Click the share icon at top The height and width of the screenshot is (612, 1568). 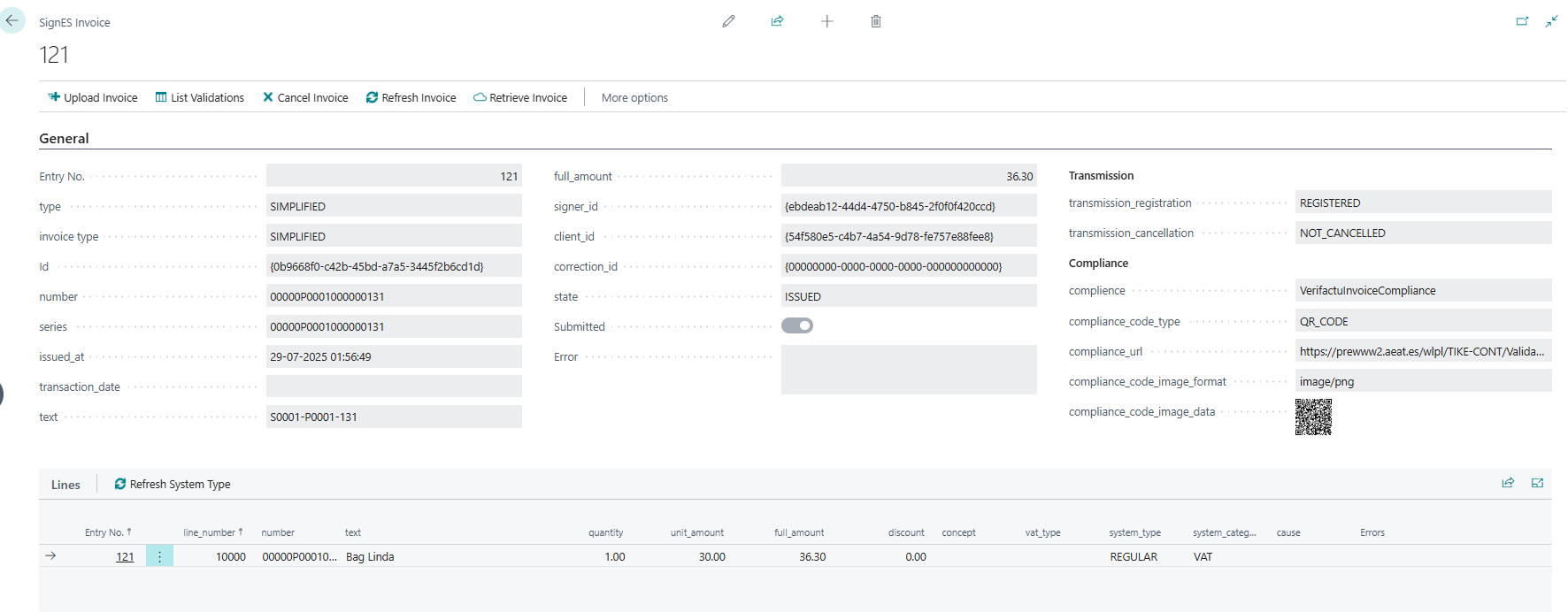coord(777,21)
